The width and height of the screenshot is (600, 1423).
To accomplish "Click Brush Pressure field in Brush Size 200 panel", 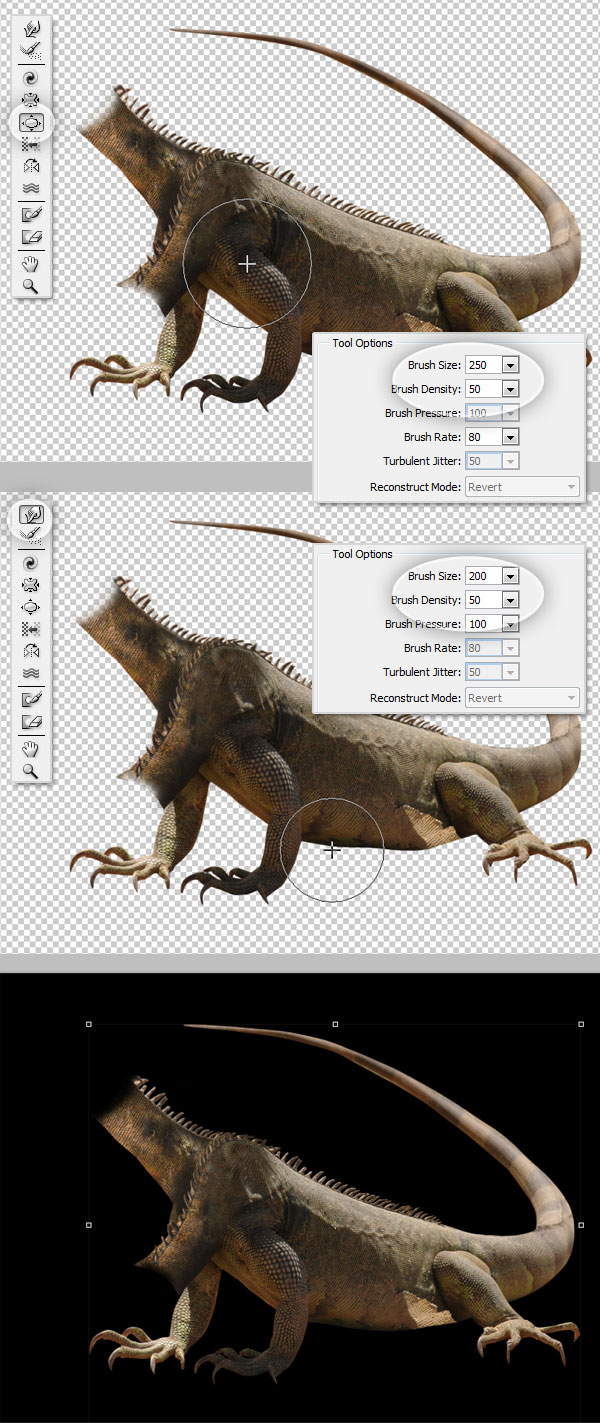I will point(483,624).
